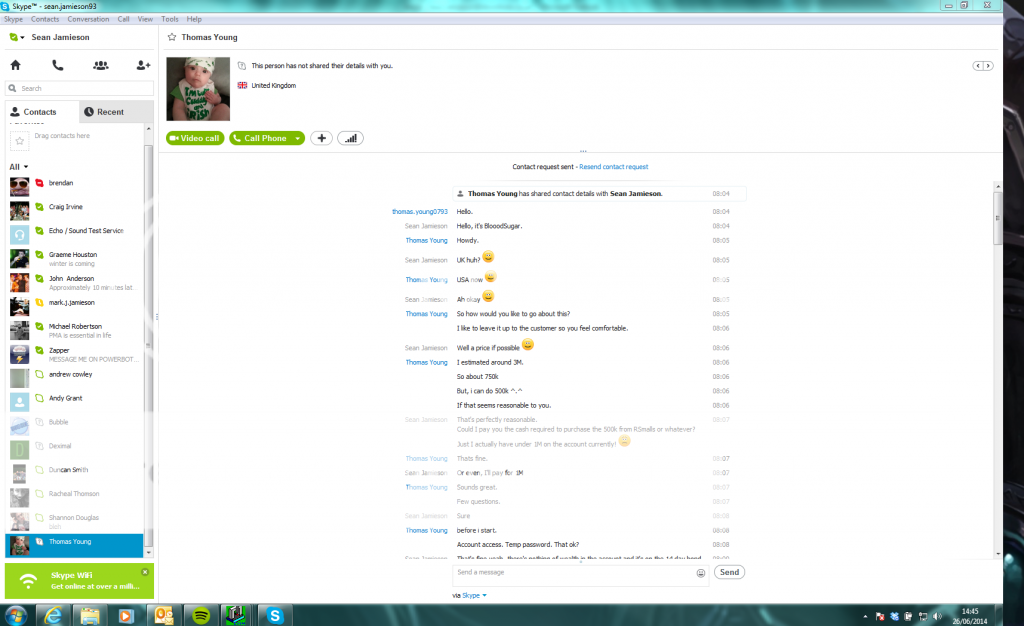The image size is (1024, 626).
Task: Click the plus add-to-conversation button
Action: [321, 138]
